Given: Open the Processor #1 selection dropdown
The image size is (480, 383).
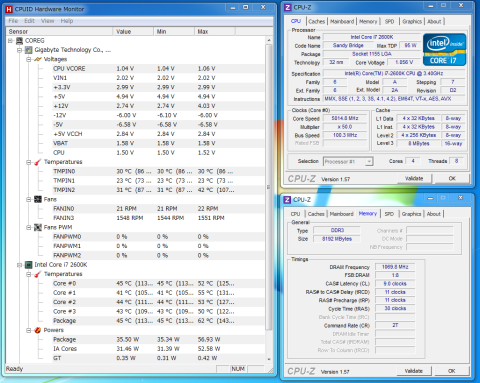Looking at the screenshot, I should point(369,162).
